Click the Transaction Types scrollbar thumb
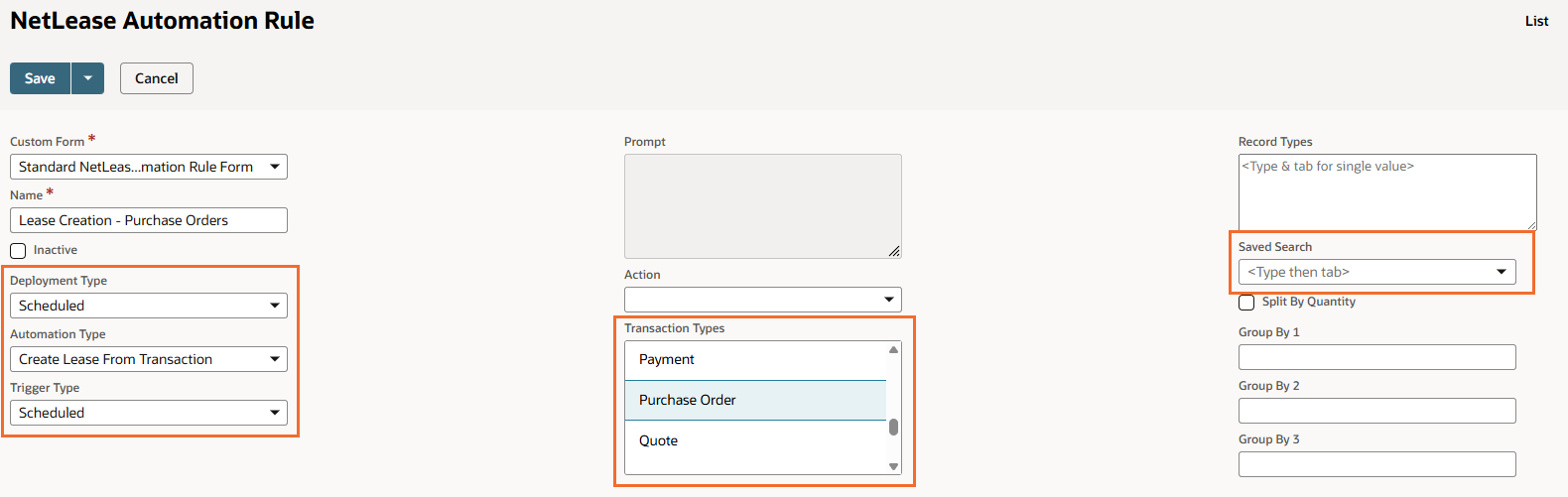This screenshot has height=497, width=1568. [x=893, y=427]
